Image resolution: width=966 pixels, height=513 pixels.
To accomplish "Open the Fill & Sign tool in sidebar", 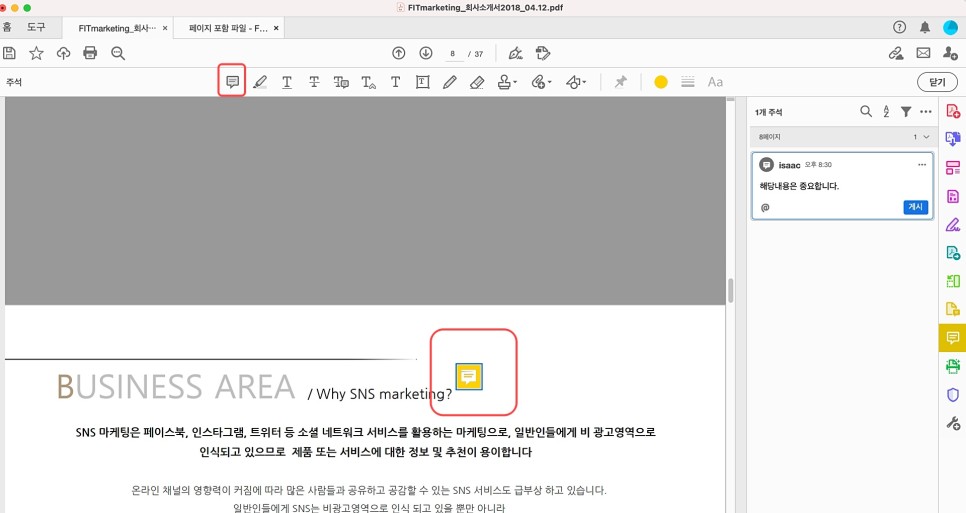I will [953, 224].
